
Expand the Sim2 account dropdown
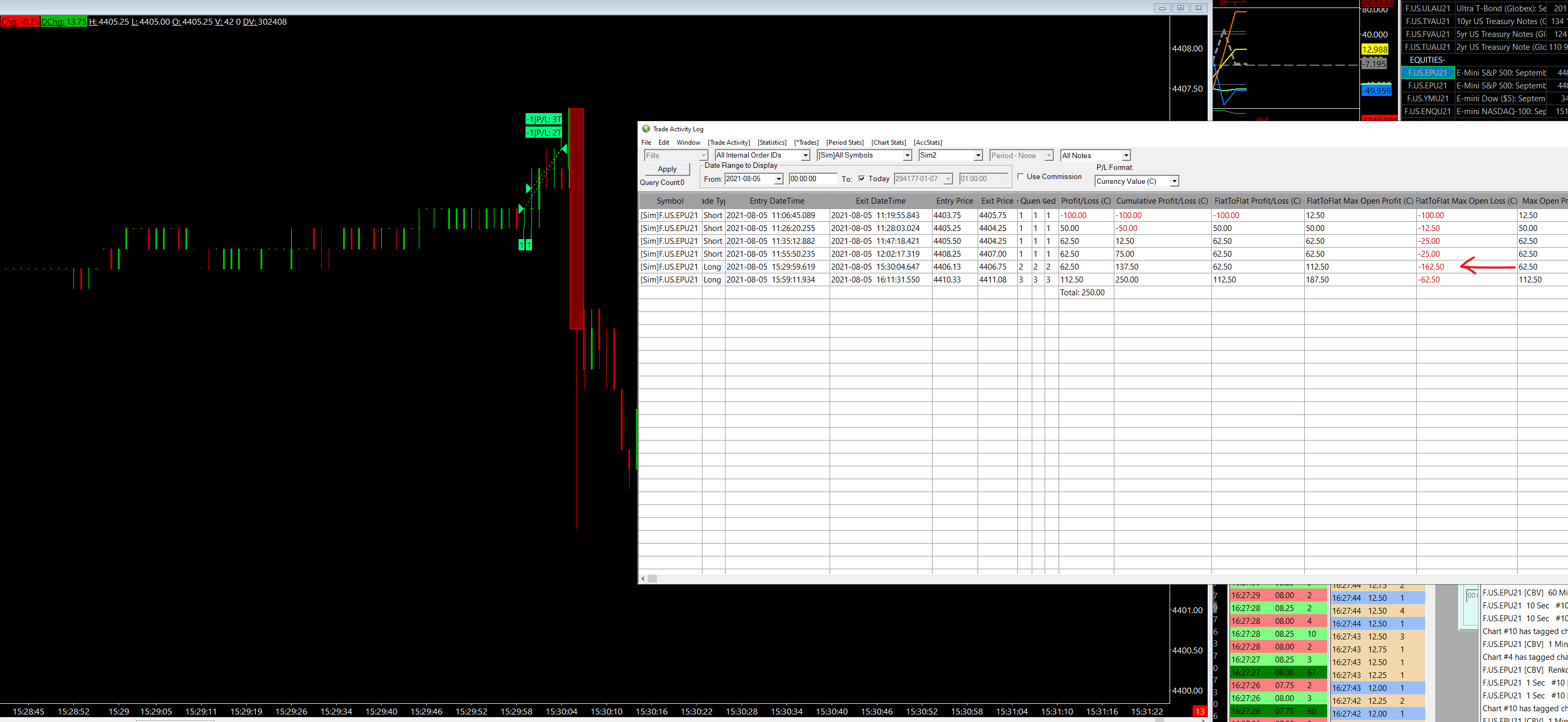coord(978,156)
